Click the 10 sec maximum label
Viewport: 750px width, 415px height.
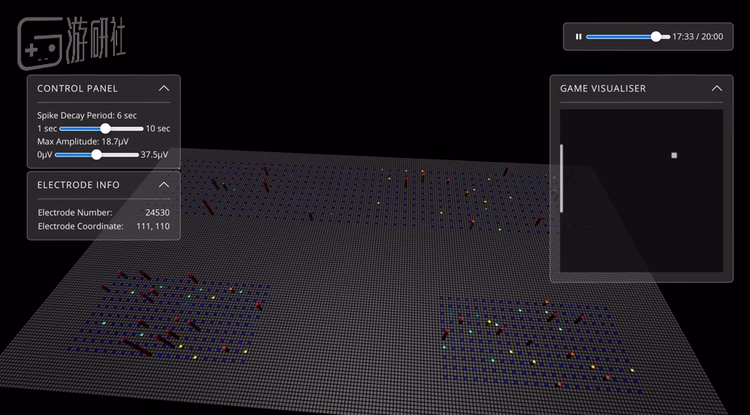pos(157,129)
